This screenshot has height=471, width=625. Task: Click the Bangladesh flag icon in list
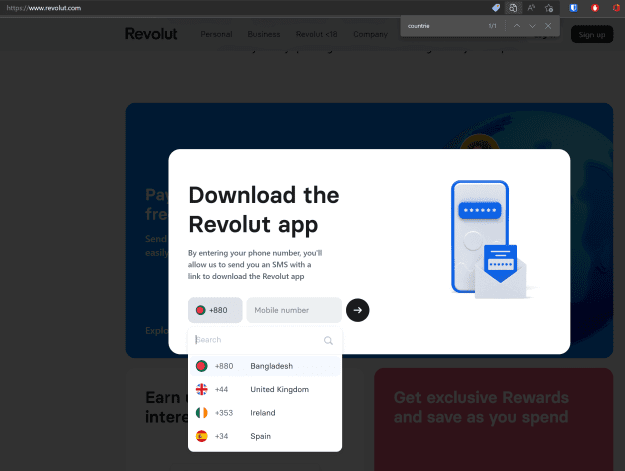202,366
